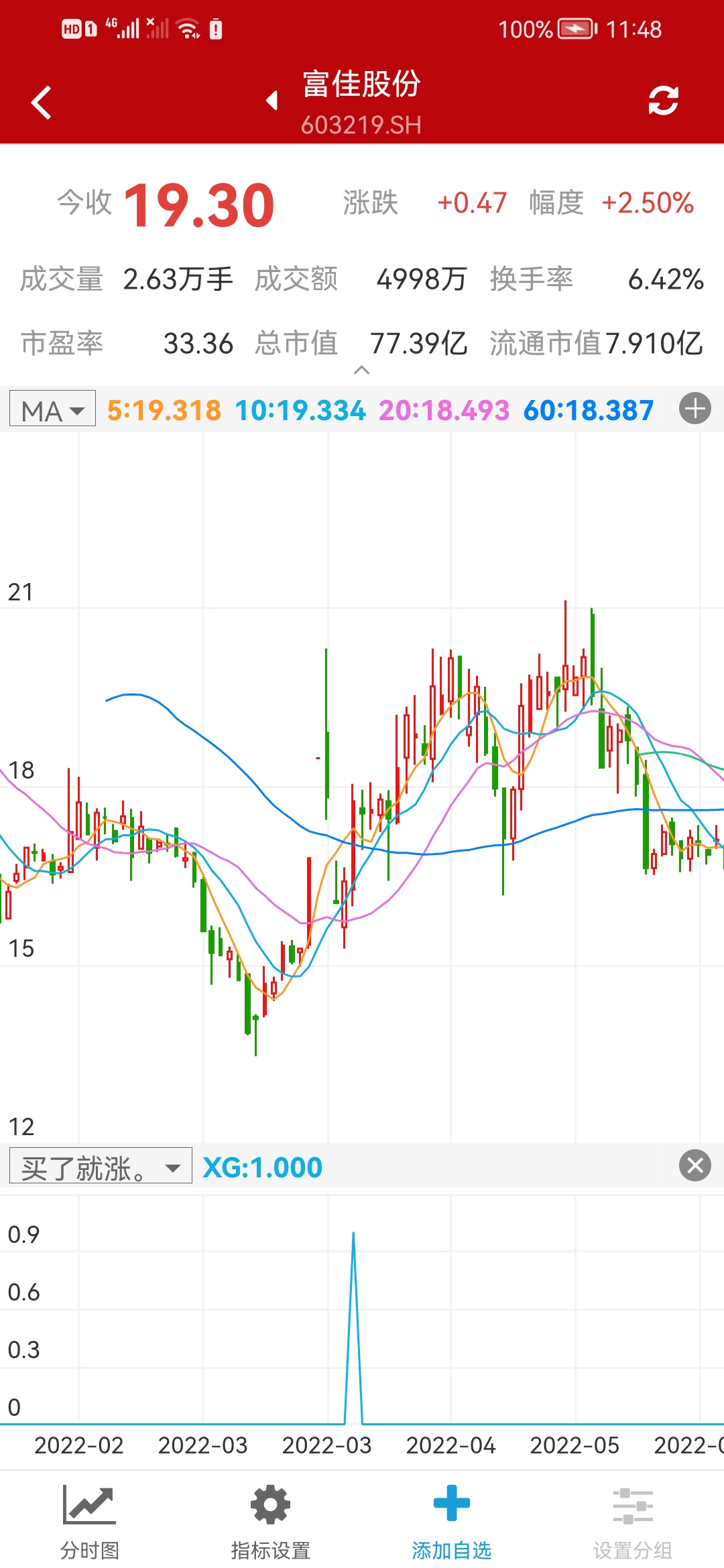Image resolution: width=724 pixels, height=1568 pixels.
Task: Select the 10-day MA value label
Action: pyautogui.click(x=300, y=410)
